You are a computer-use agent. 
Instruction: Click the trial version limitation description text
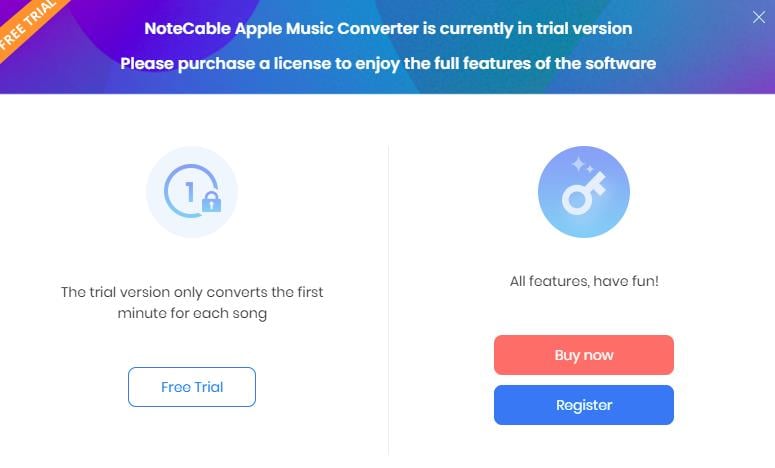(x=192, y=302)
